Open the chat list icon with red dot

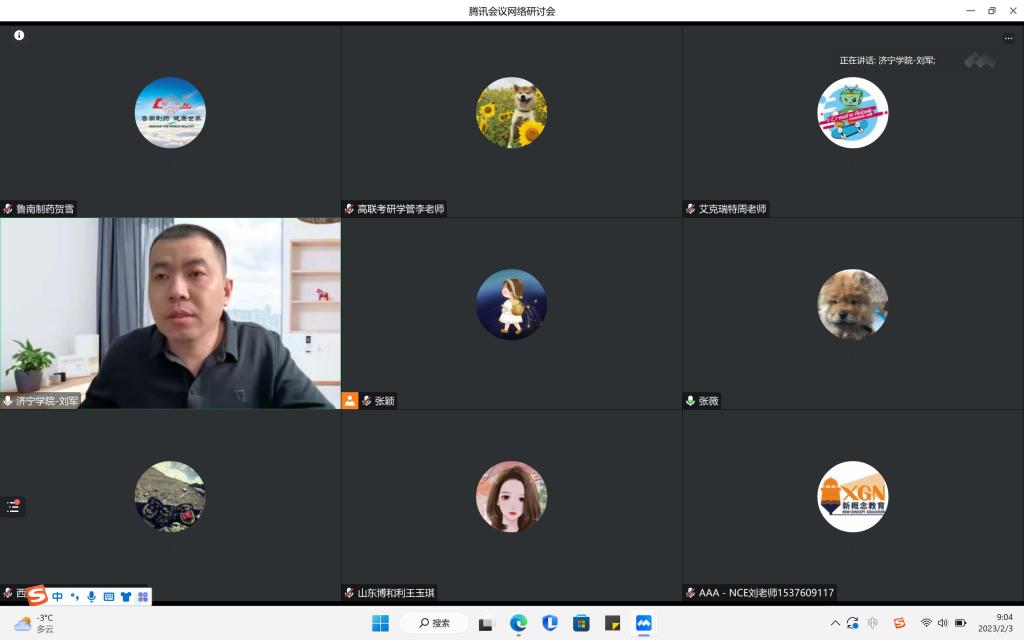point(13,506)
